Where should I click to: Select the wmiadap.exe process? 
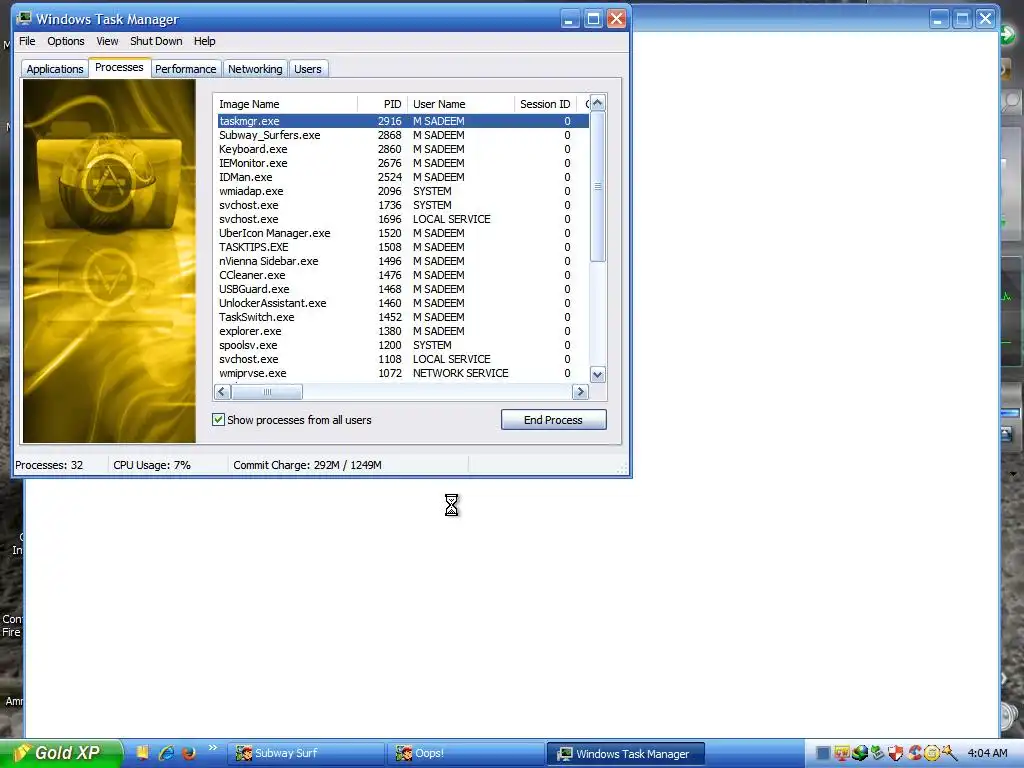pos(403,191)
